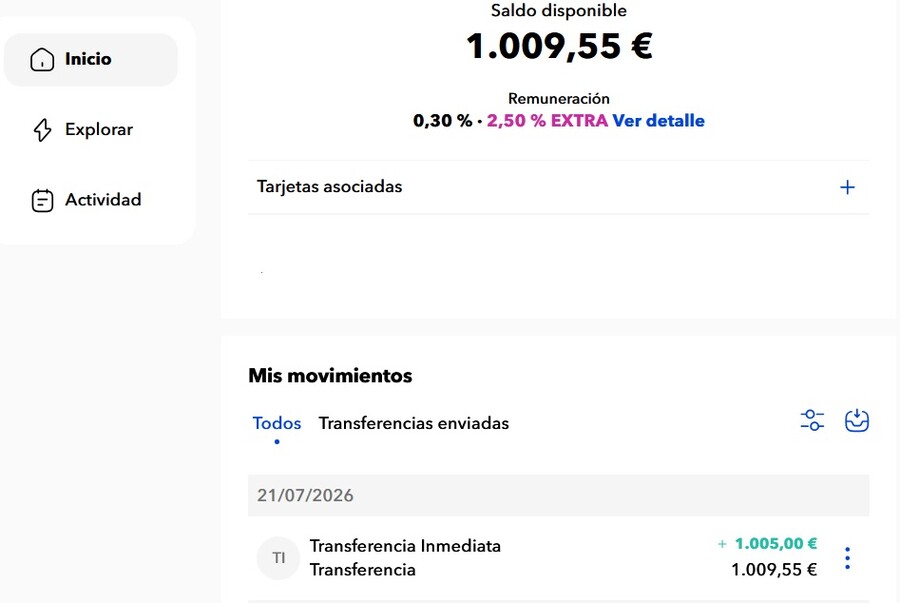The width and height of the screenshot is (900, 603).
Task: Open the Transferencia Inmediata movement entry
Action: (558, 558)
